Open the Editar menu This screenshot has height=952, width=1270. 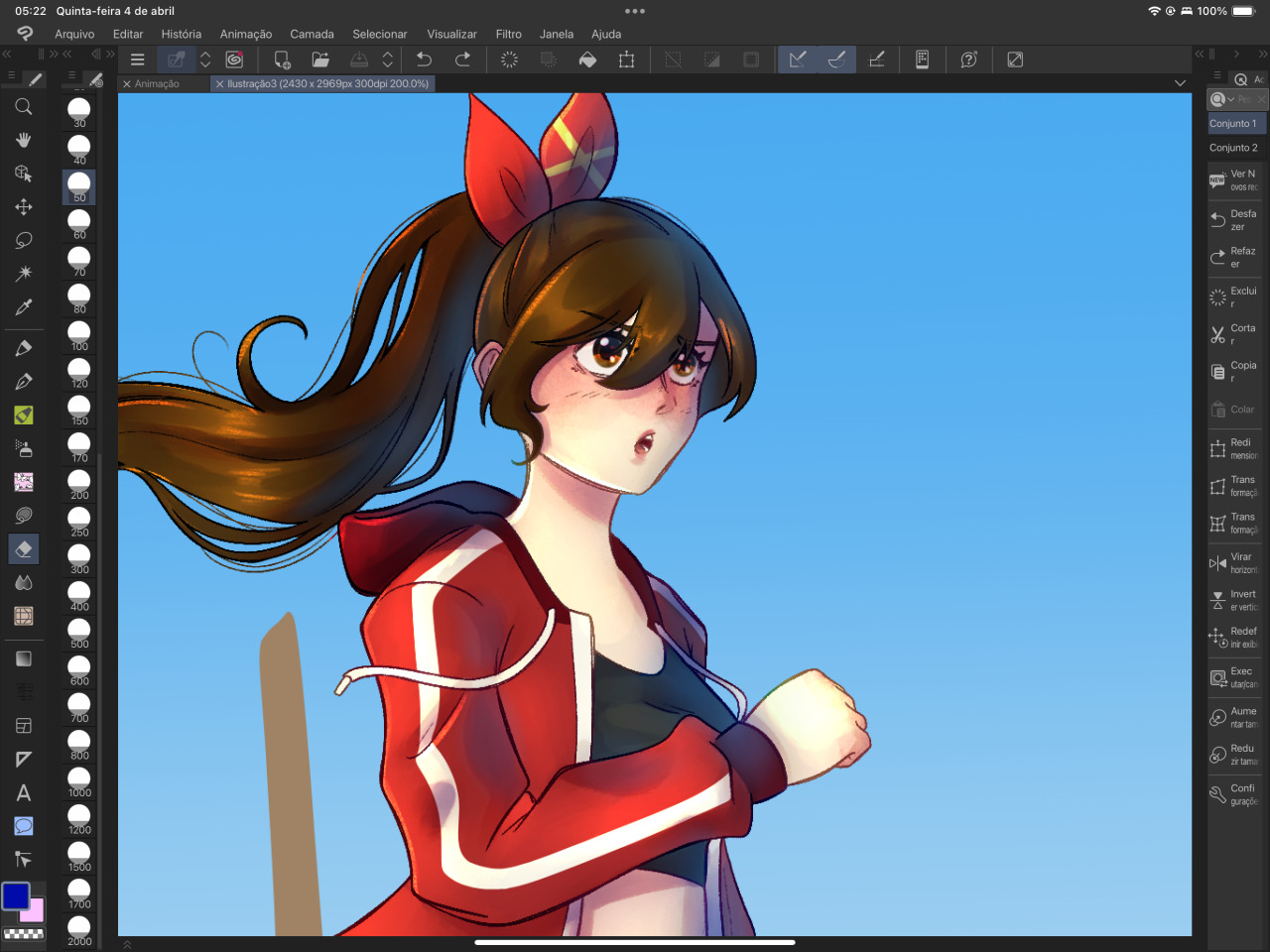click(x=128, y=34)
